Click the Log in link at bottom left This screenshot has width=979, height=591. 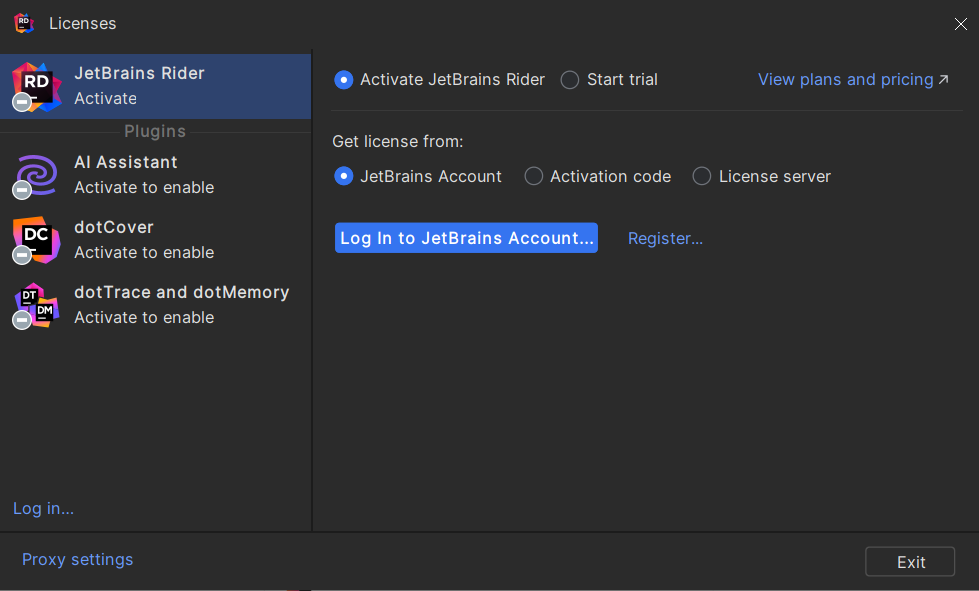[x=43, y=508]
